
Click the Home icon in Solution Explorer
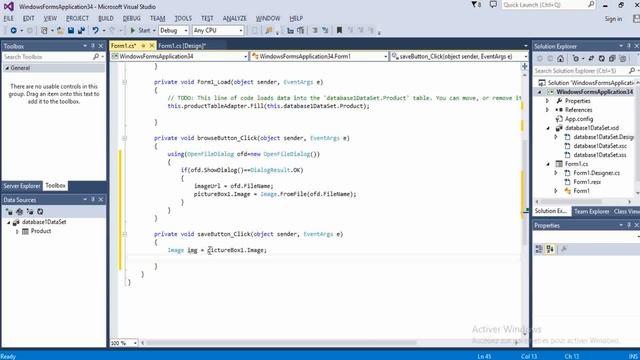[561, 59]
